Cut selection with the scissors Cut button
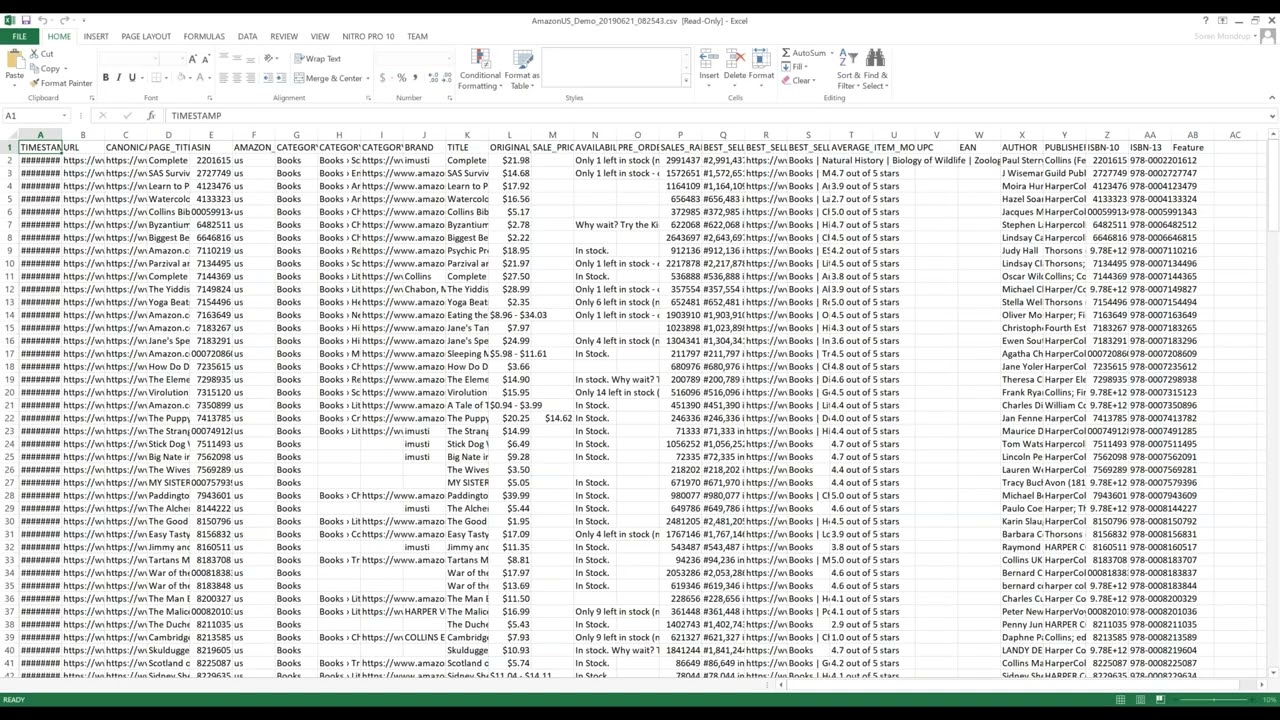Screen dimensions: 1280x720 41,54
